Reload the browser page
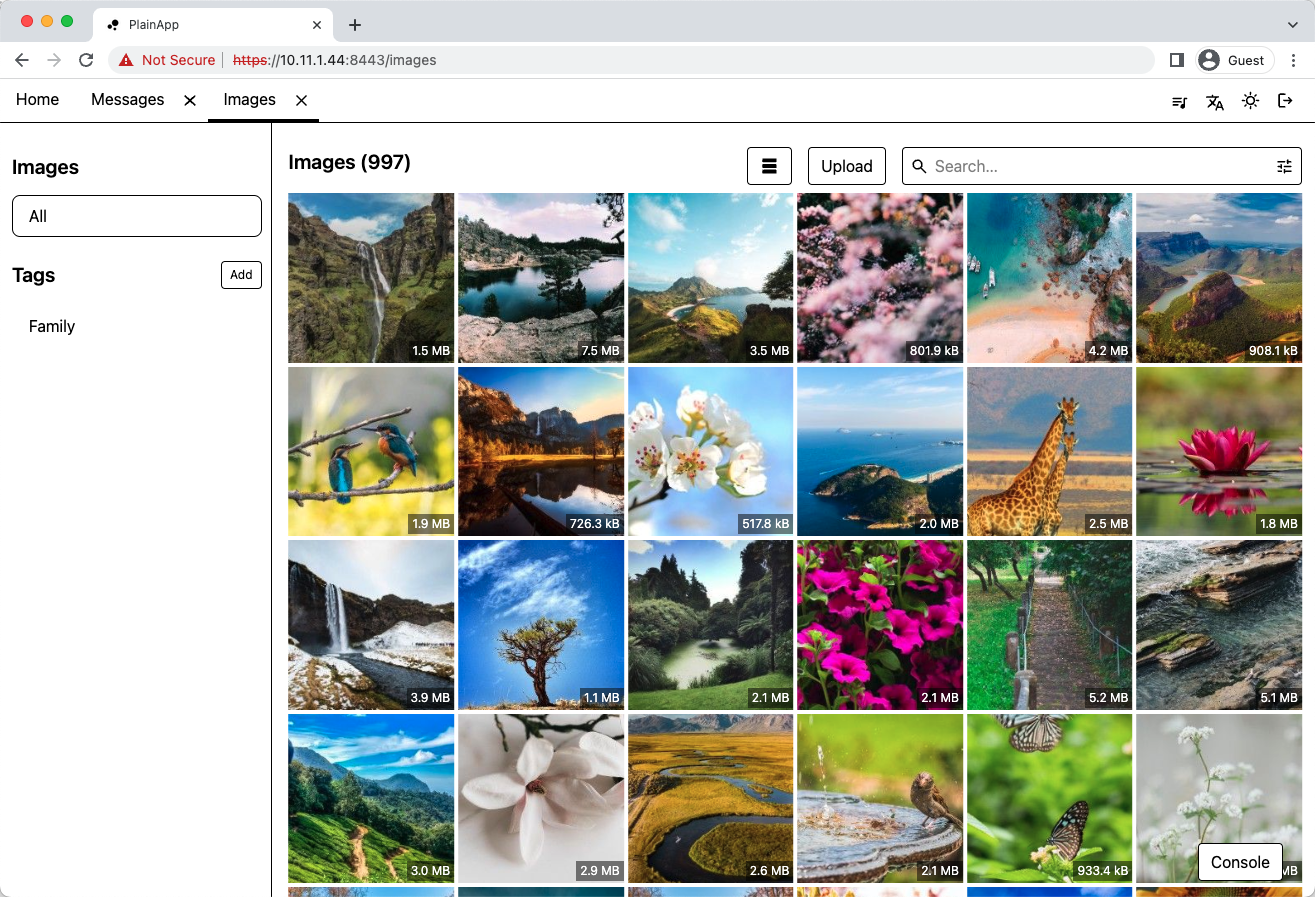Viewport: 1315px width, 897px height. click(x=86, y=60)
